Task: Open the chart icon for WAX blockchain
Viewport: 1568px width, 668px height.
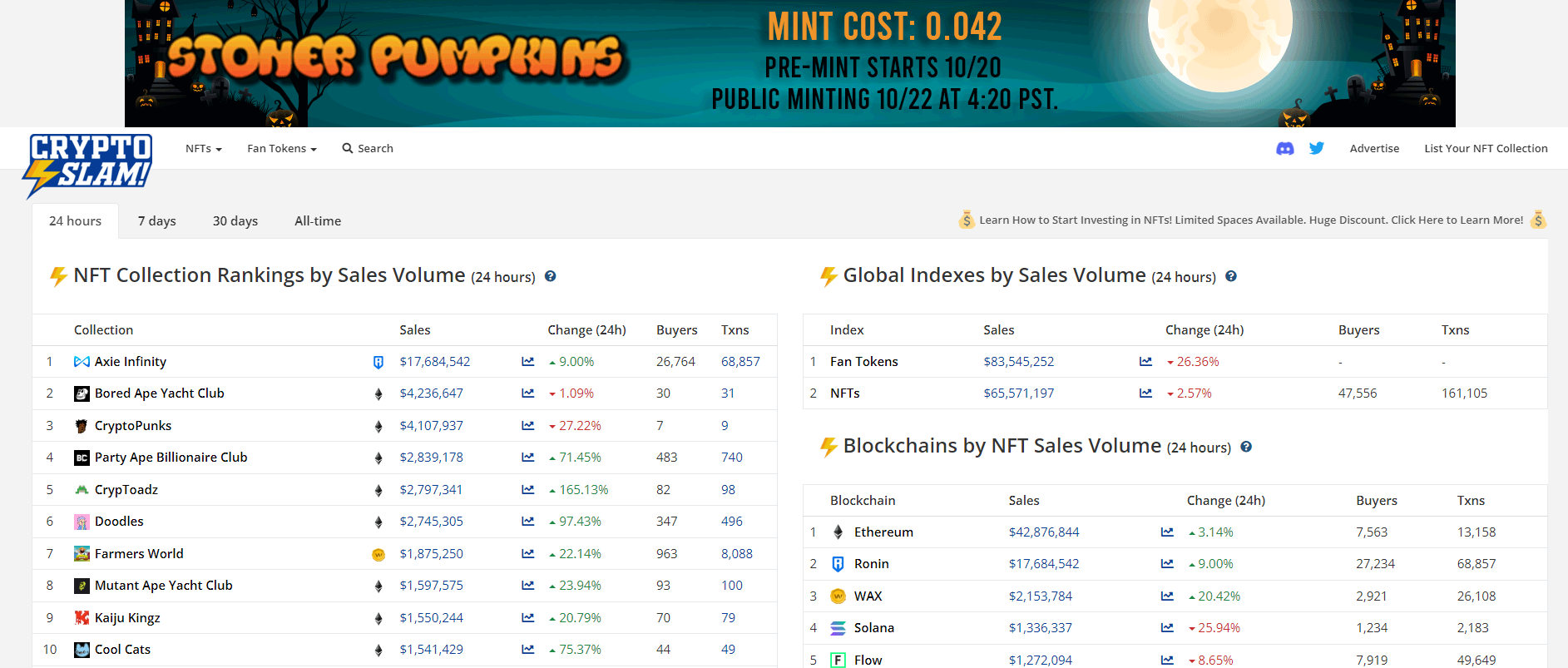Action: click(x=1168, y=596)
